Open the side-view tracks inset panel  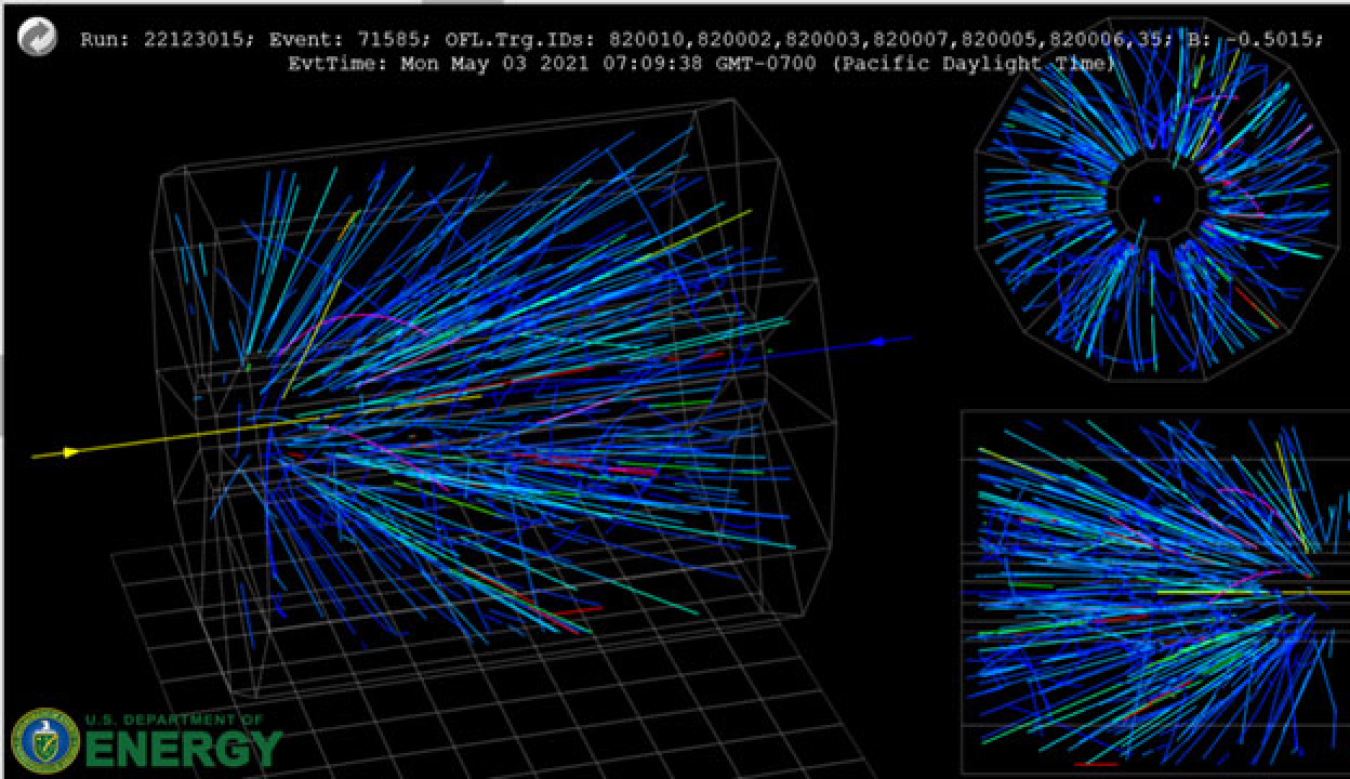1155,592
